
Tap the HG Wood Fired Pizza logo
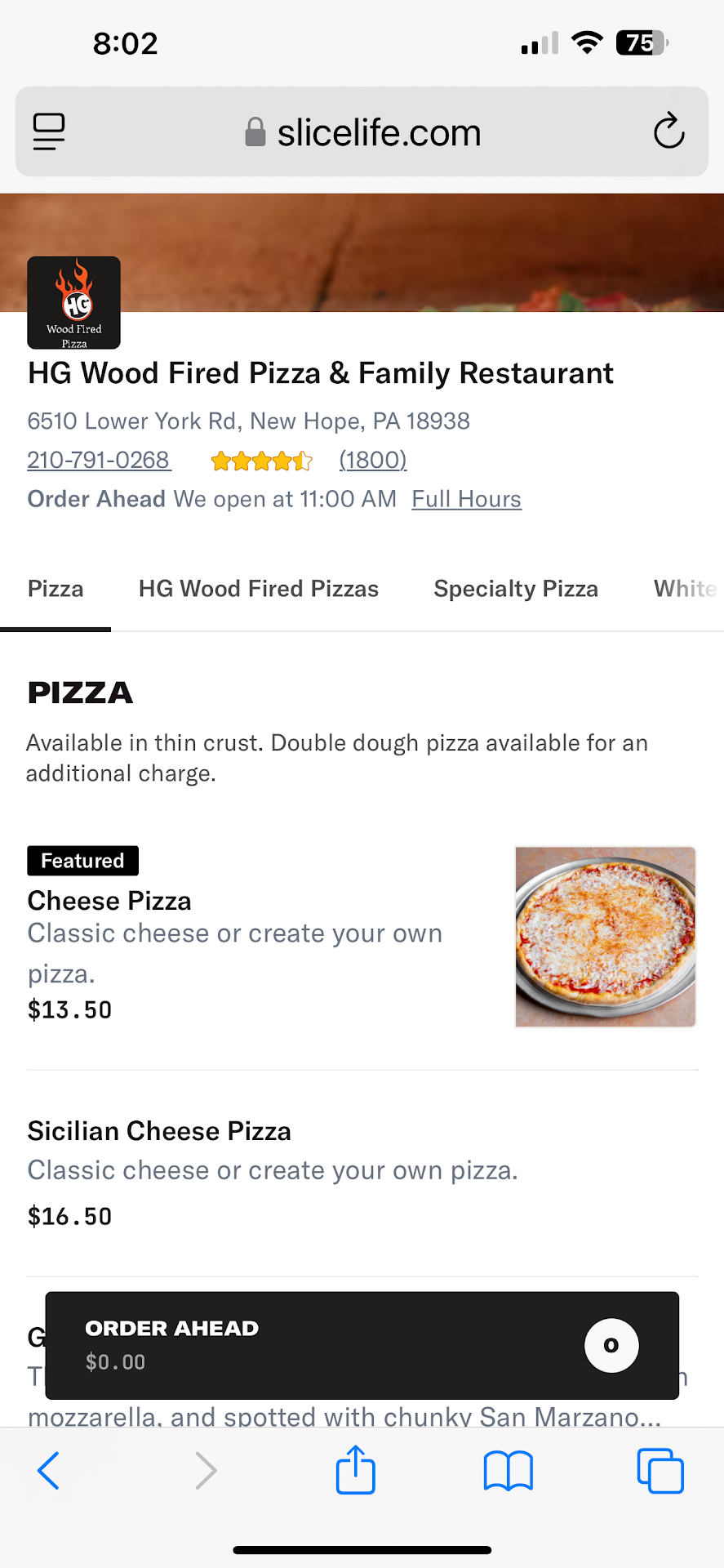click(74, 303)
